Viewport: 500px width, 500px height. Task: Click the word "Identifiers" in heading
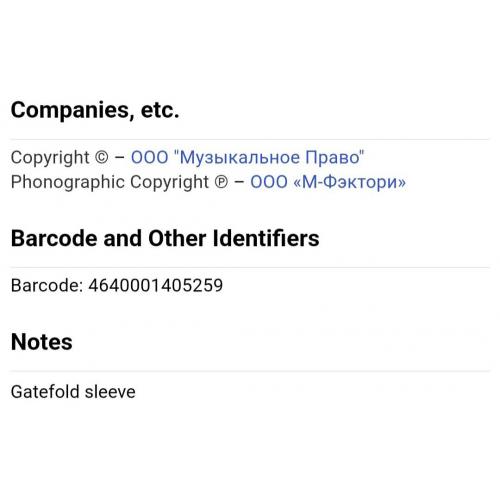click(x=266, y=238)
